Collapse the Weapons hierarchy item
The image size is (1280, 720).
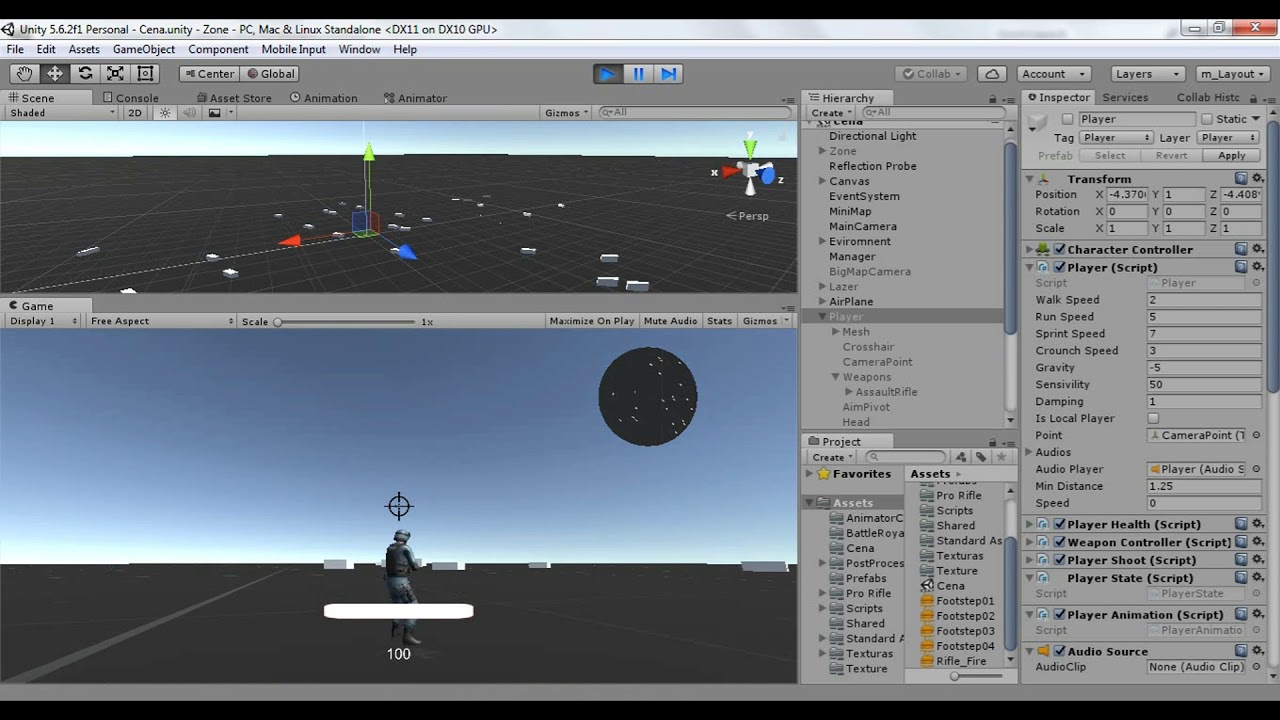click(836, 377)
